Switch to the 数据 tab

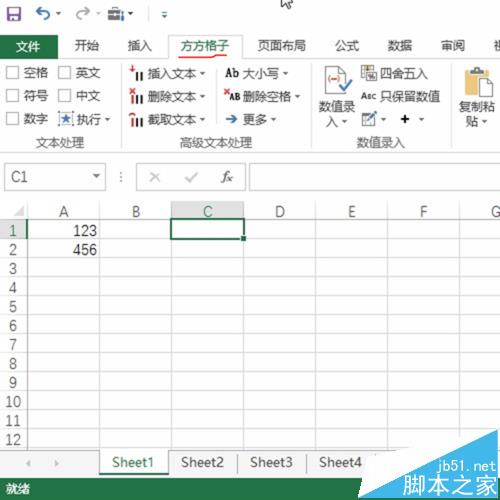click(400, 45)
